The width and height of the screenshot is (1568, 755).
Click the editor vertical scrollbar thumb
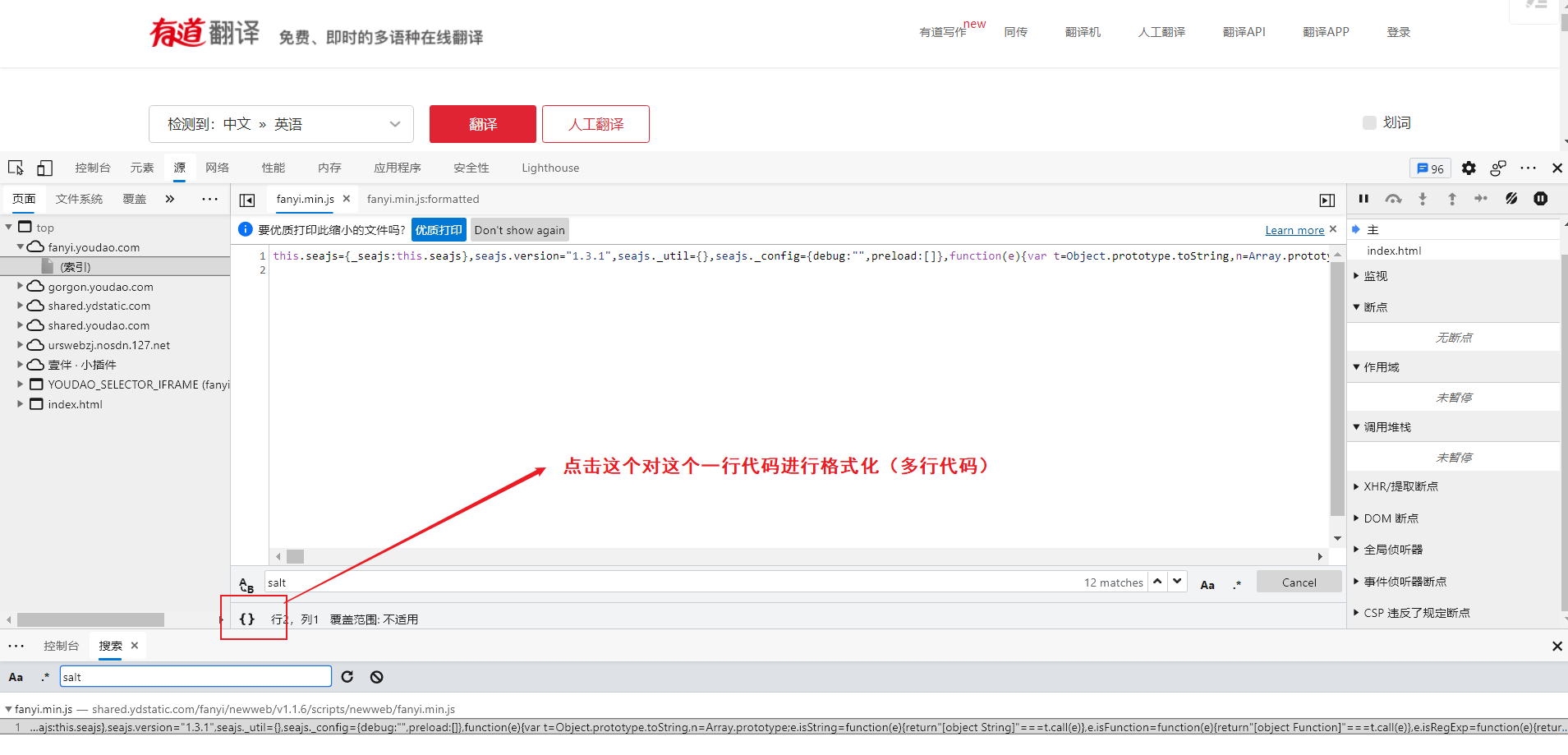point(1337,390)
